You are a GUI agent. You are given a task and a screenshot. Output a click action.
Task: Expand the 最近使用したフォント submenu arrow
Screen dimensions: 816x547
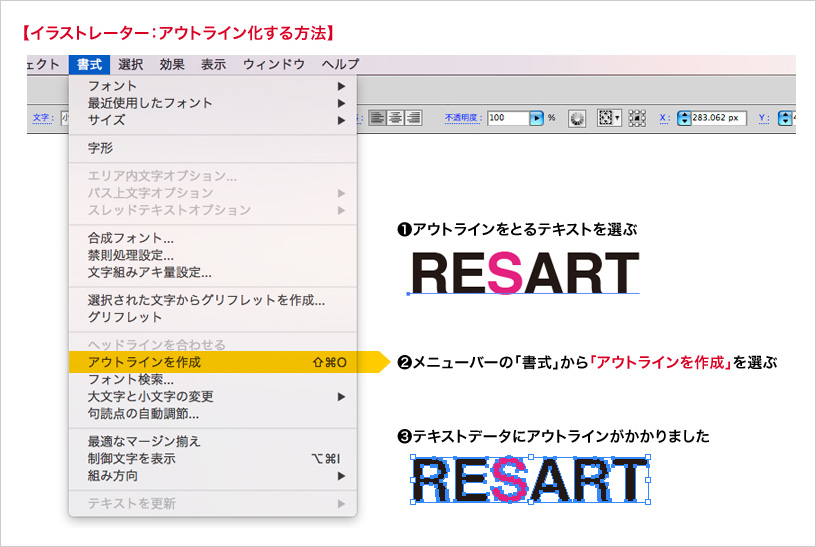coord(341,103)
